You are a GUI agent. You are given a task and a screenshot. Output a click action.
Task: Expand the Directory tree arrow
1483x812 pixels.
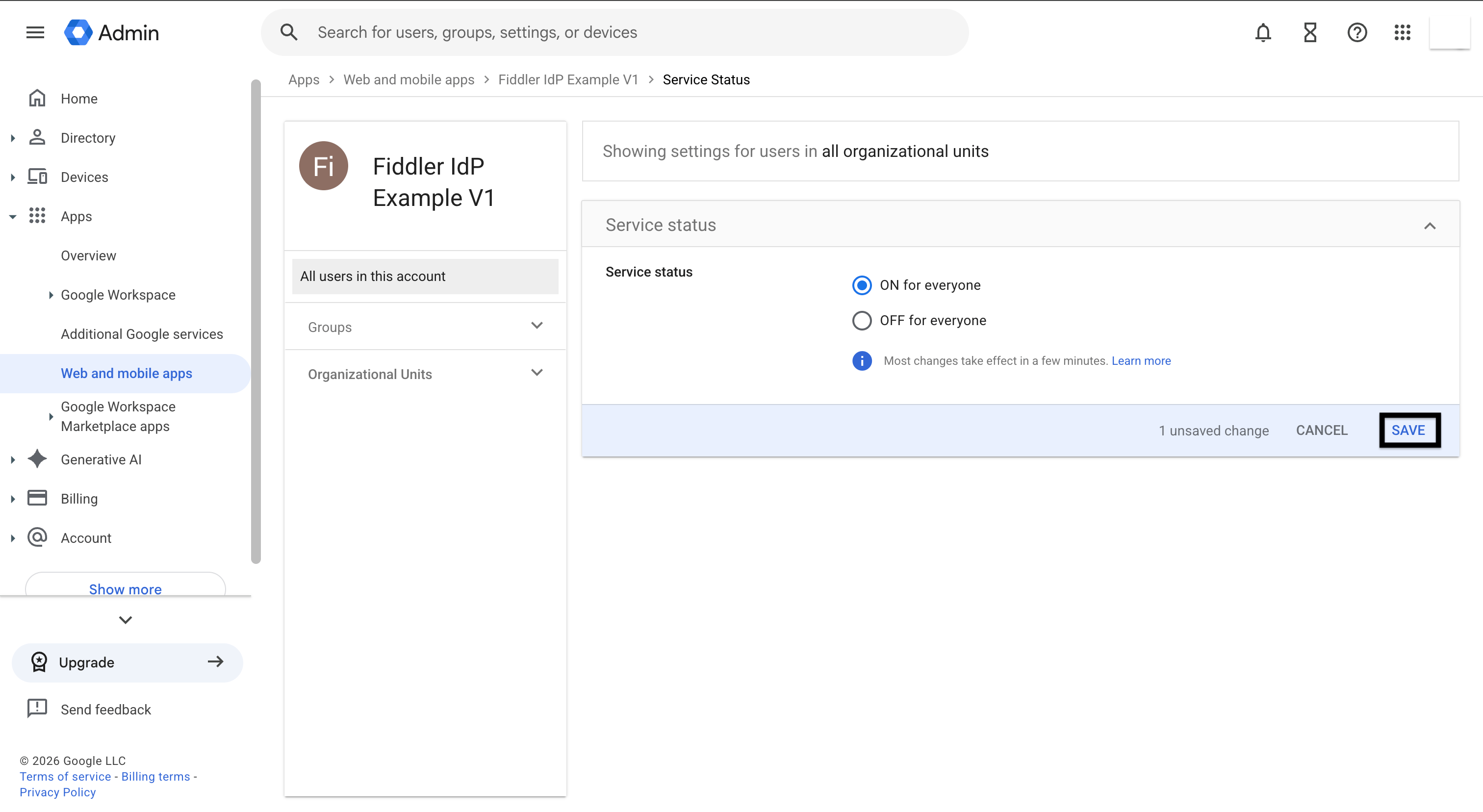point(13,137)
